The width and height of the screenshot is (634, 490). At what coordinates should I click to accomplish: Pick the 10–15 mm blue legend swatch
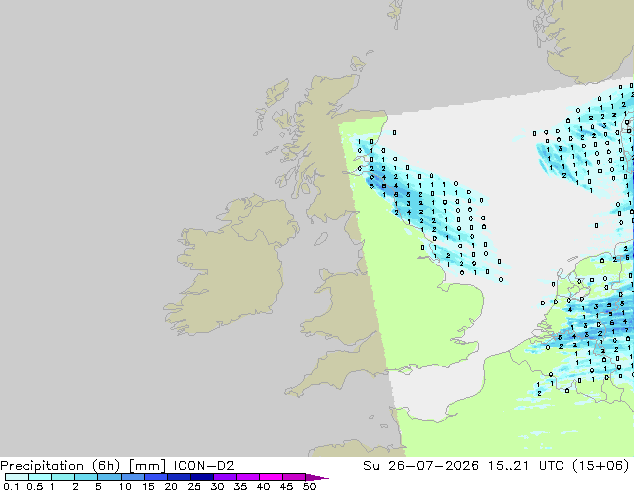click(132, 477)
